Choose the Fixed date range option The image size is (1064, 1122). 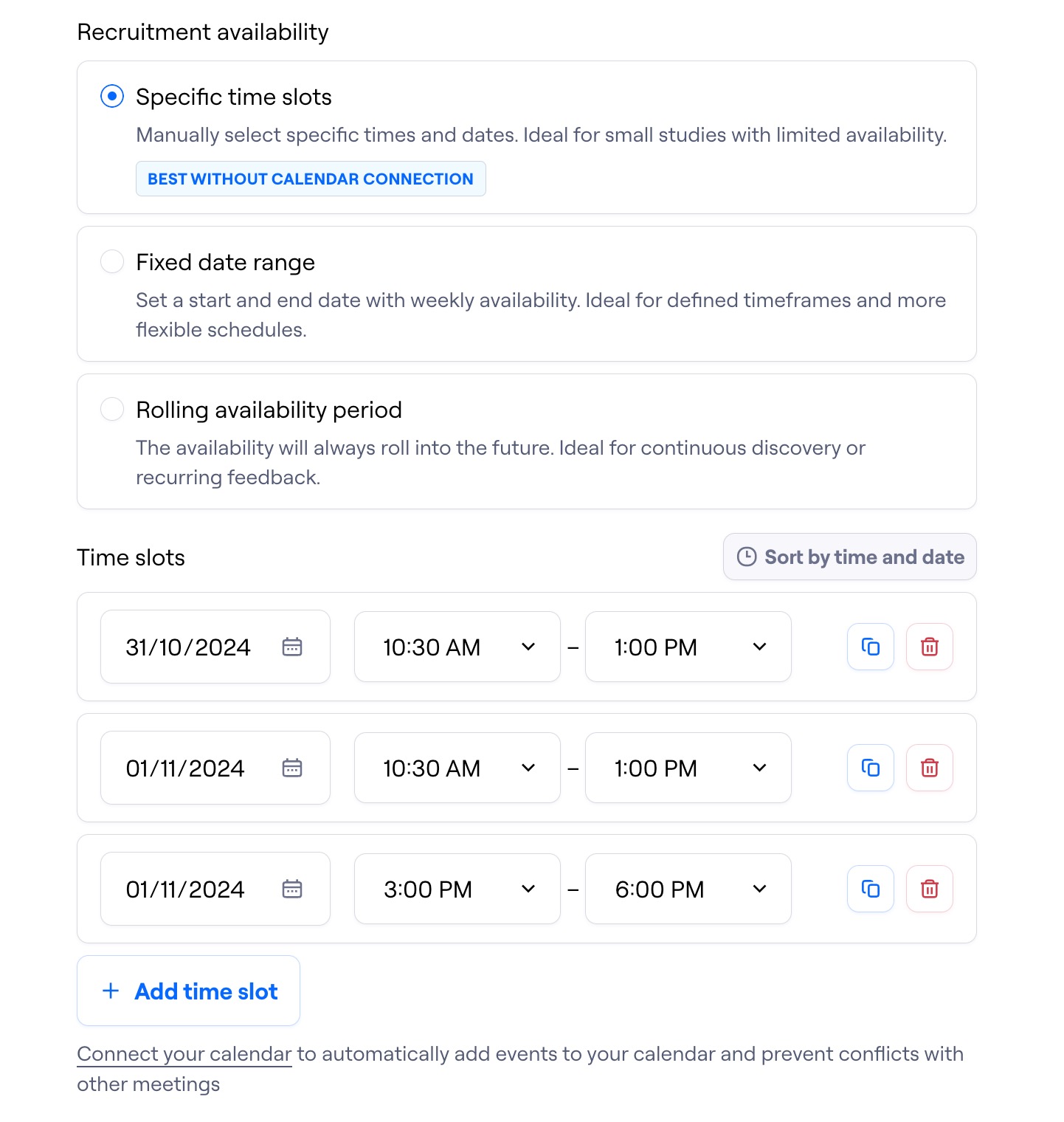pyautogui.click(x=112, y=262)
